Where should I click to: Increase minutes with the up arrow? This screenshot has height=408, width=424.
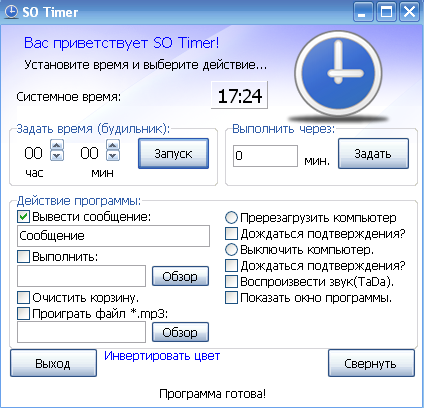113,145
